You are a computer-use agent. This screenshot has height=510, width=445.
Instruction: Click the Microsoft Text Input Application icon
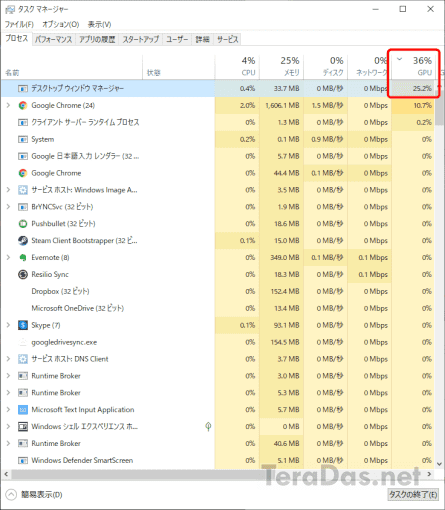coord(23,410)
